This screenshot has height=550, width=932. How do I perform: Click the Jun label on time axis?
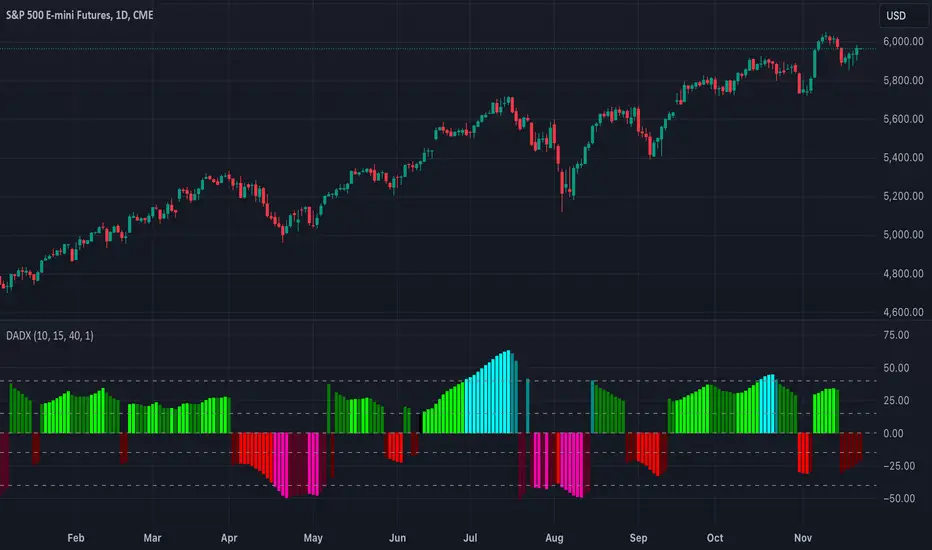tap(397, 538)
